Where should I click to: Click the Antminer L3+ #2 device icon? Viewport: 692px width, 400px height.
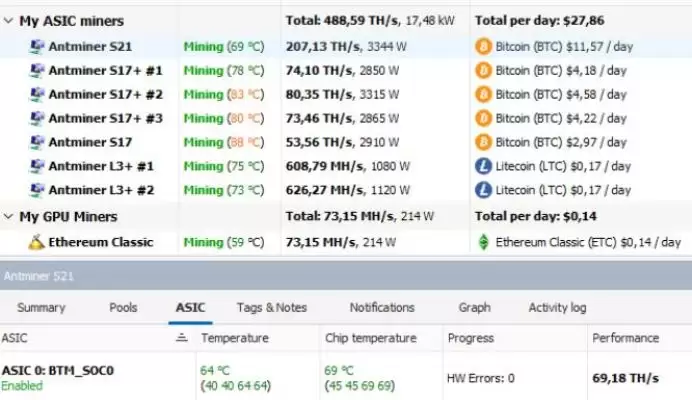[x=37, y=190]
